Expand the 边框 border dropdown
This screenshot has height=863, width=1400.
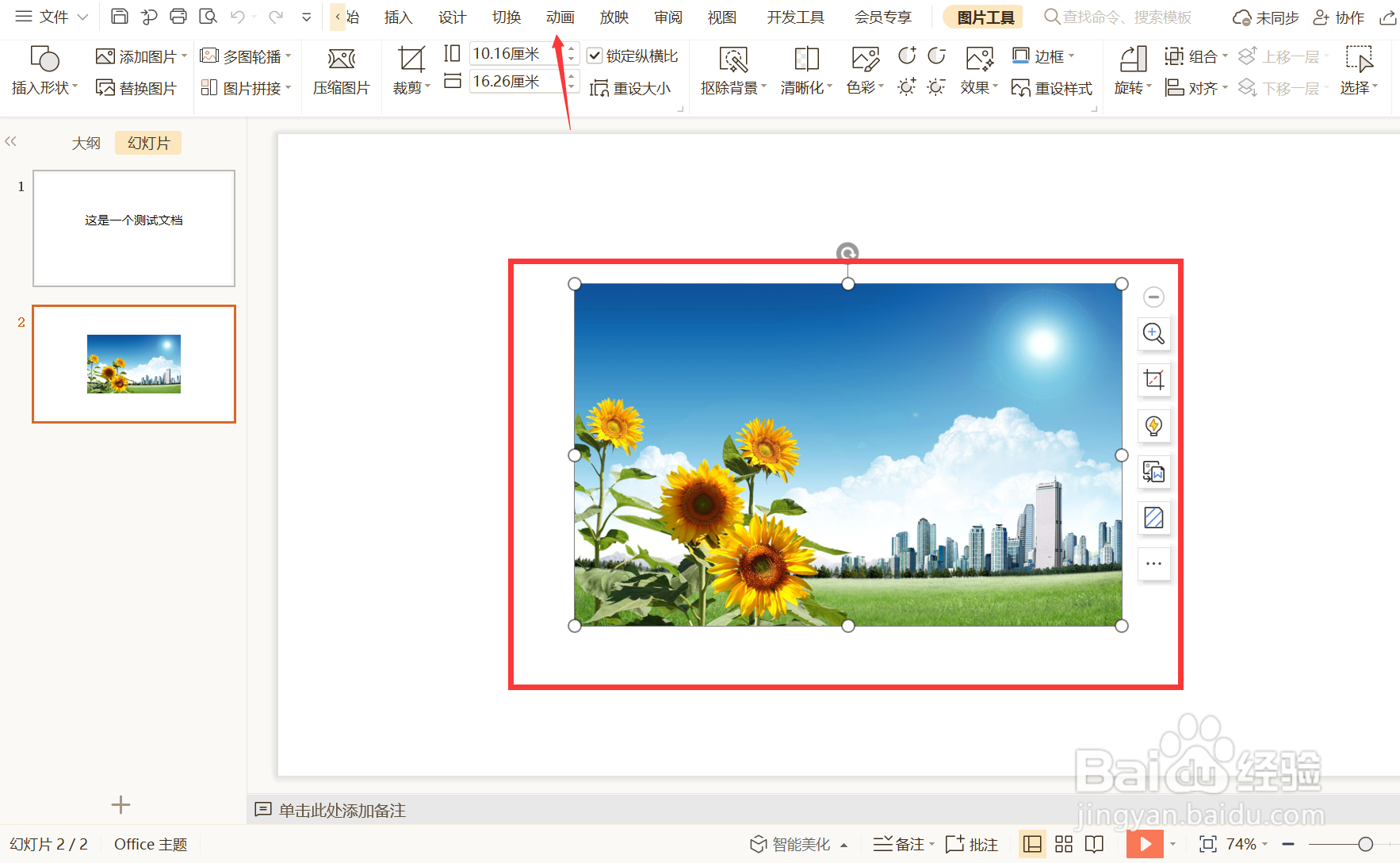click(x=1072, y=56)
